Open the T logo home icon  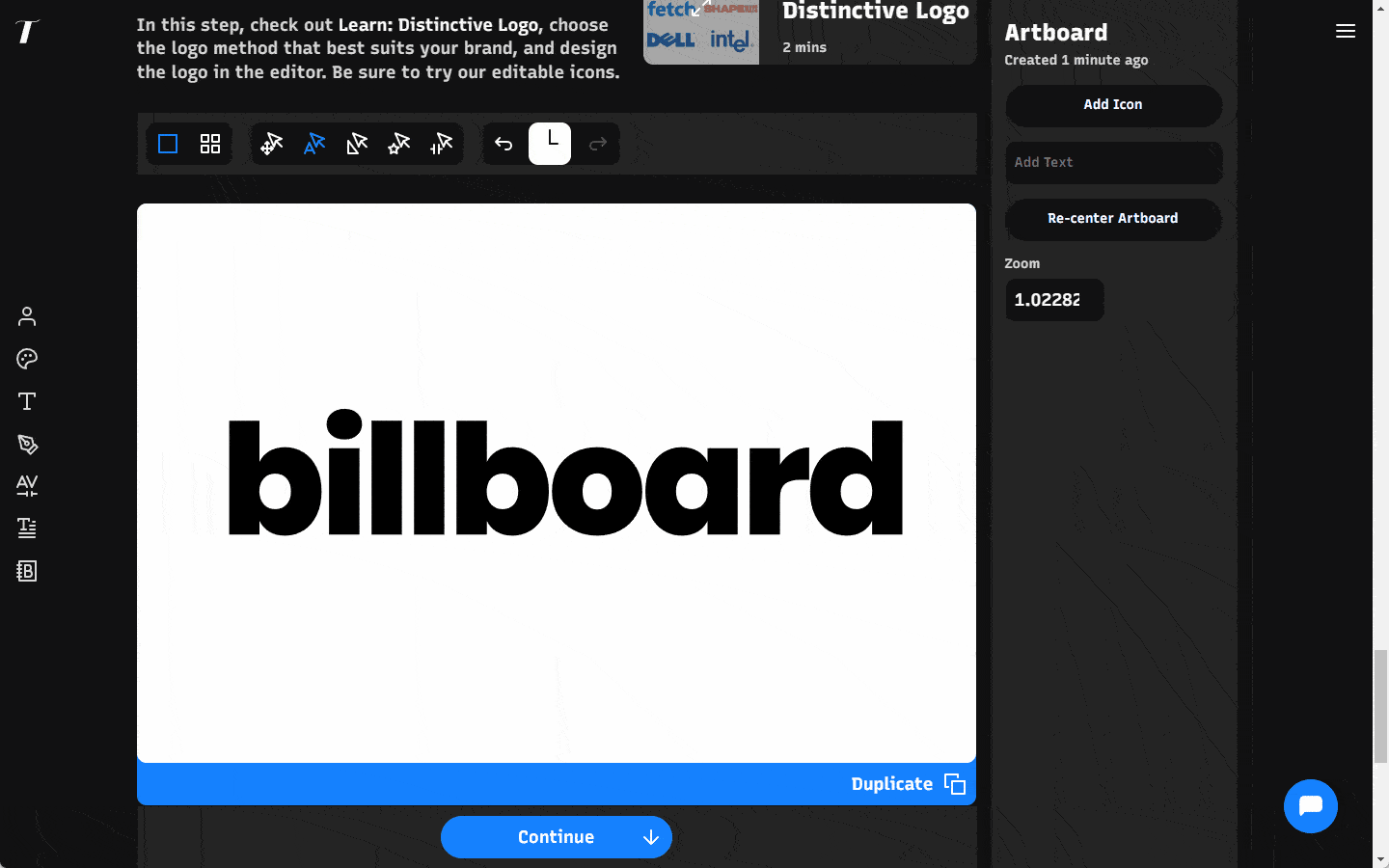(x=27, y=32)
